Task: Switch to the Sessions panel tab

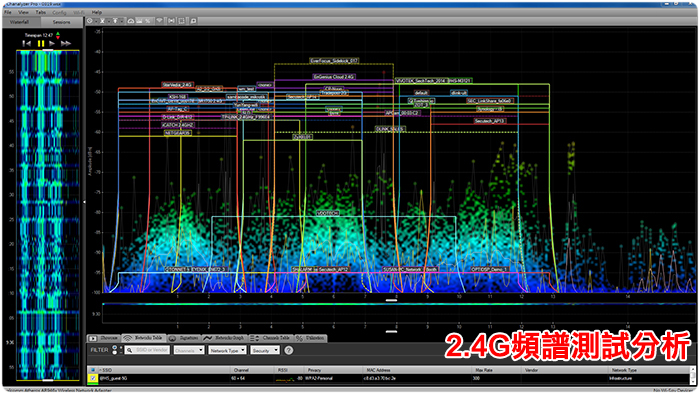Action: 61,22
